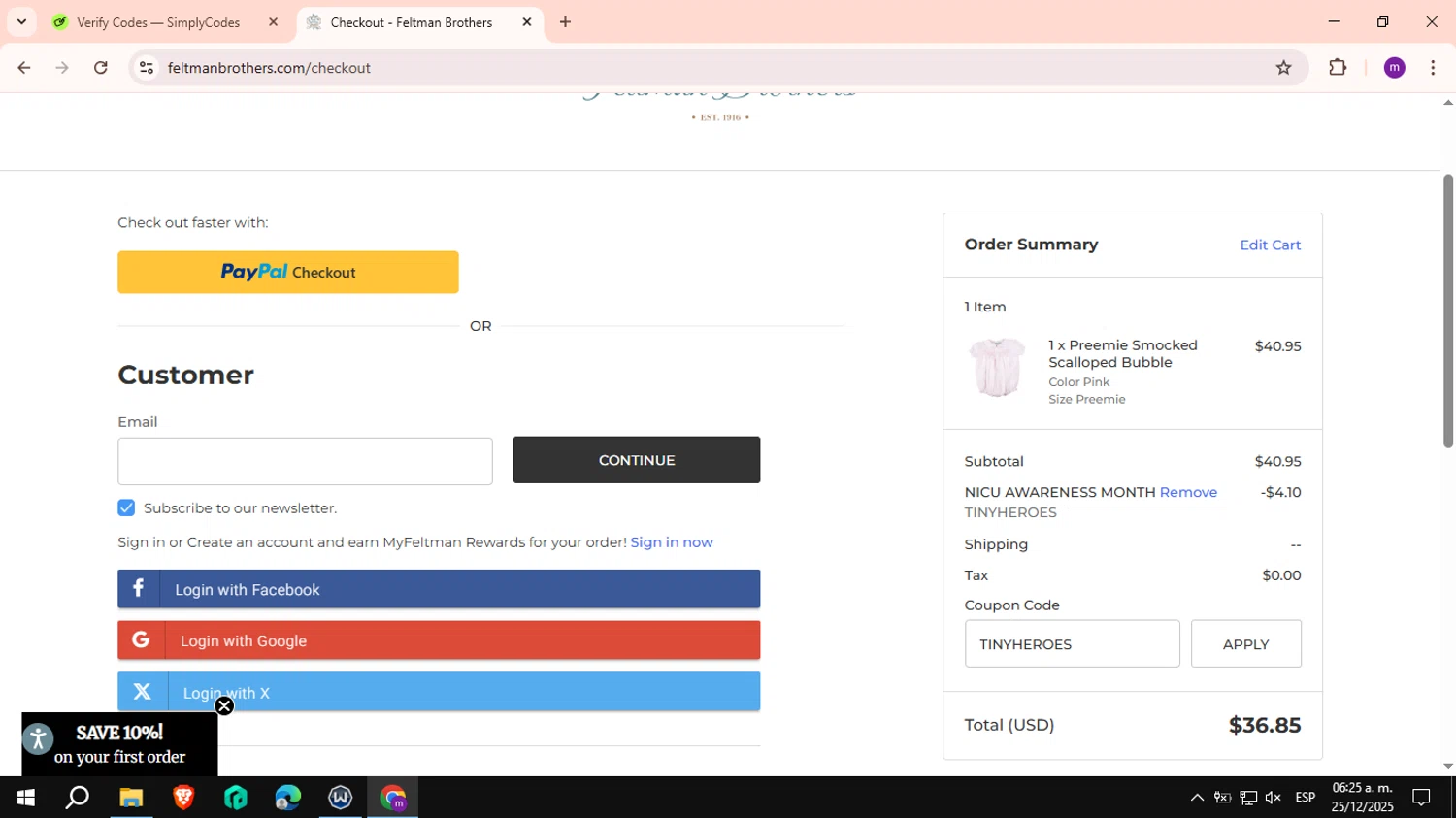Edit the TINYHEROES coupon code field
This screenshot has height=818, width=1456.
point(1072,644)
